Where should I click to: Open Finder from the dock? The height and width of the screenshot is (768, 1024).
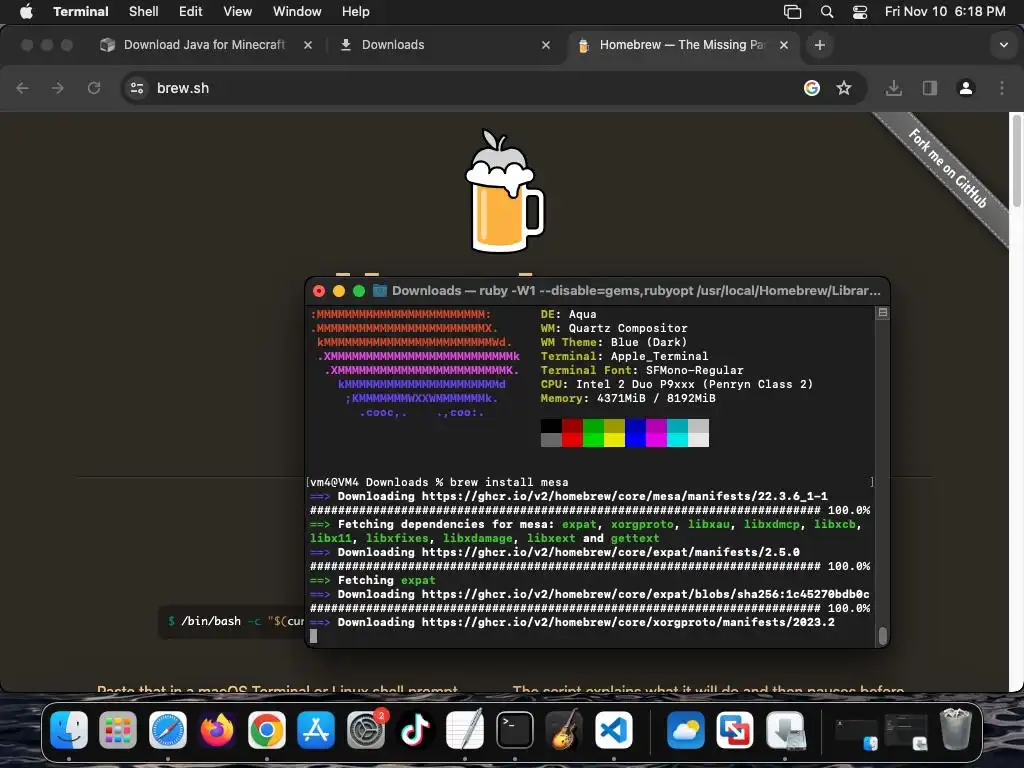coord(69,729)
